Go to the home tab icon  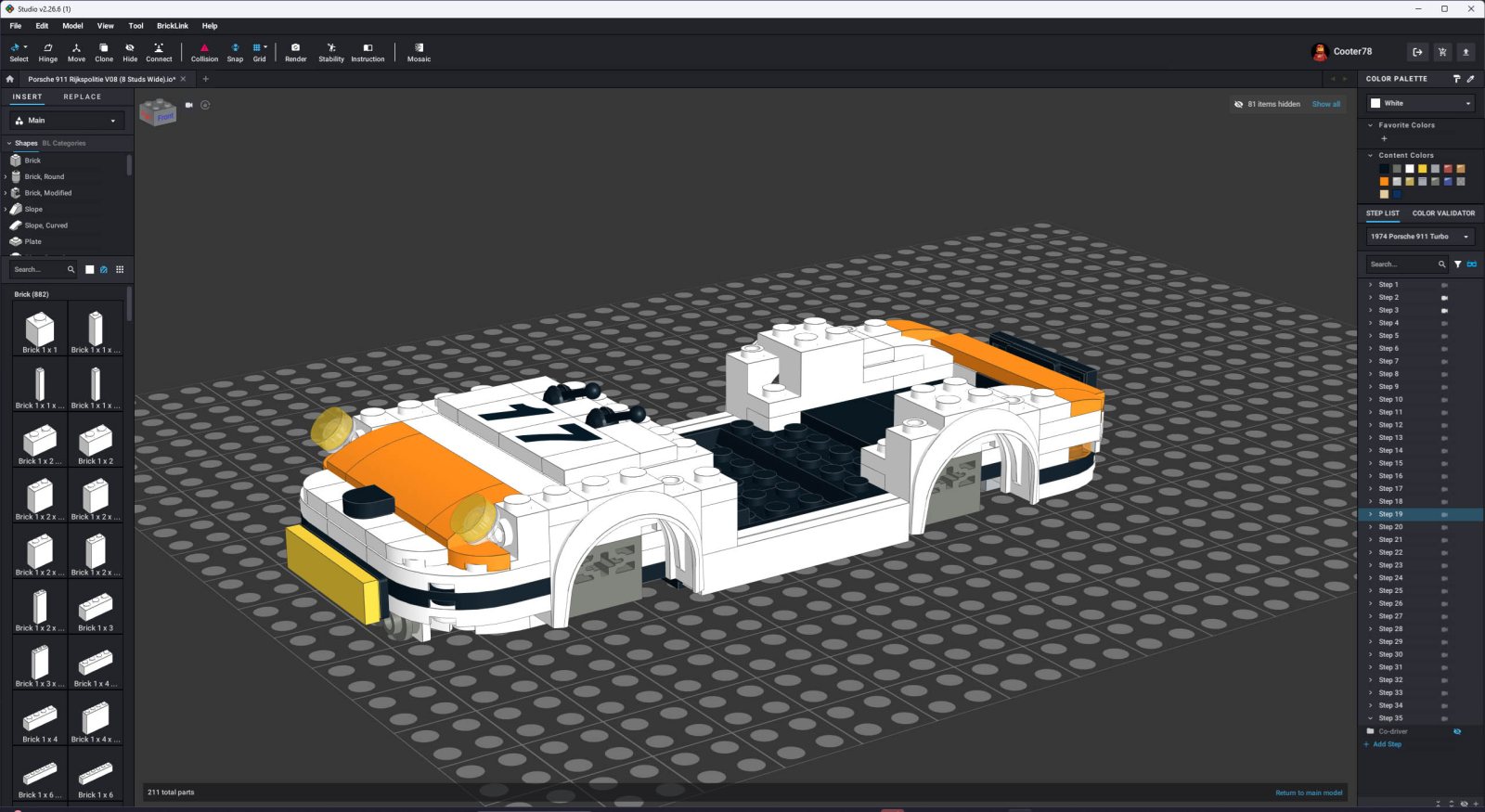click(x=10, y=79)
